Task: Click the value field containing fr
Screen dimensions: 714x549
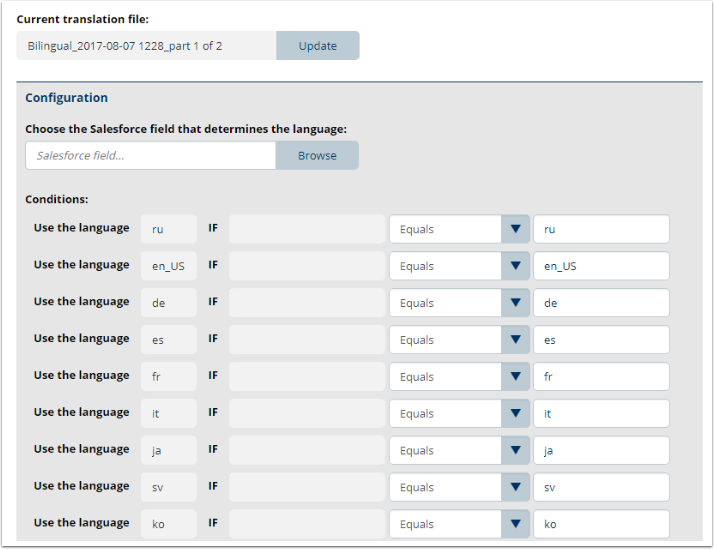Action: pos(601,377)
